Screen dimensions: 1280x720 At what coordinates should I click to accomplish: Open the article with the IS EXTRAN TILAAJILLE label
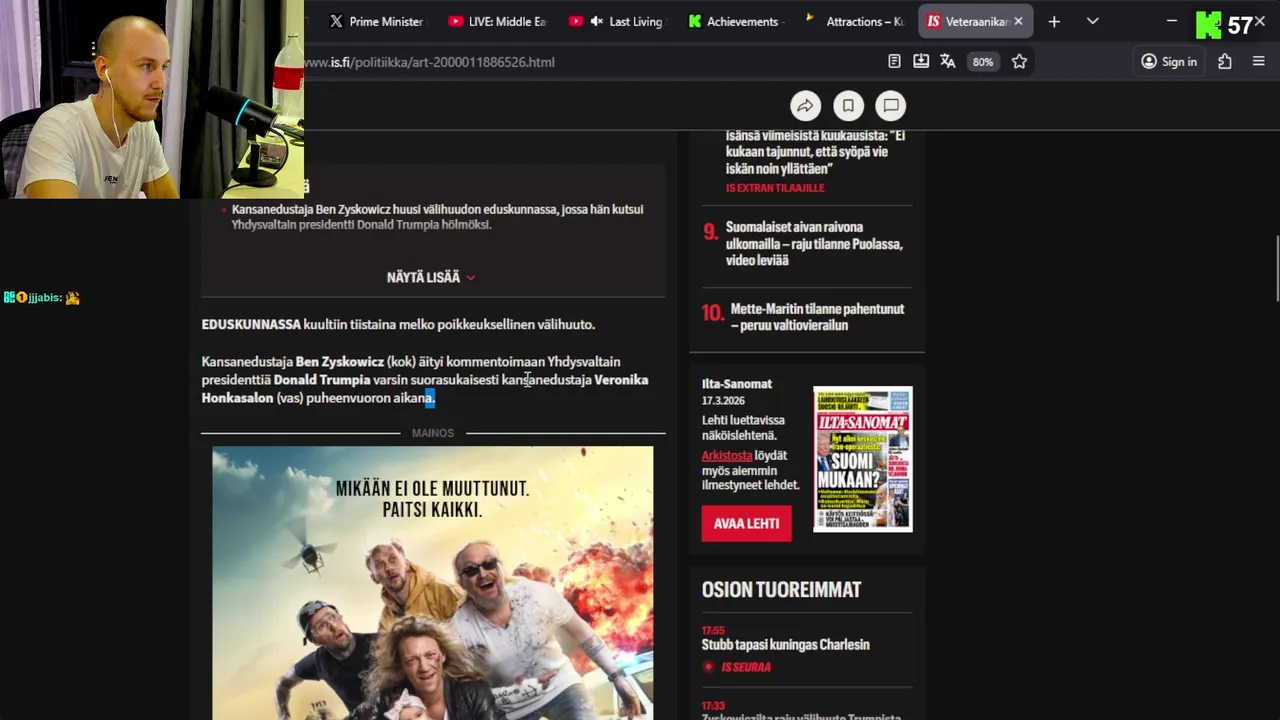tap(815, 152)
